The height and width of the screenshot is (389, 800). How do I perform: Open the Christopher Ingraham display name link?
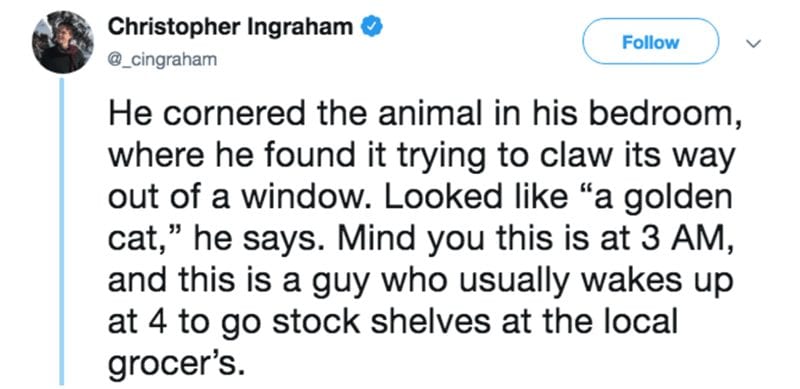click(230, 28)
